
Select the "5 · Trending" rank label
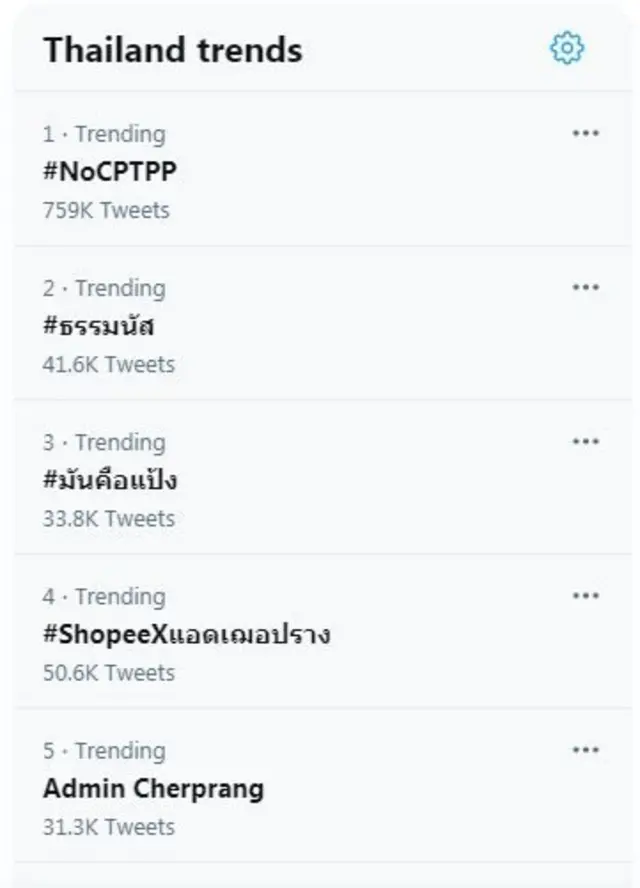[x=104, y=750]
